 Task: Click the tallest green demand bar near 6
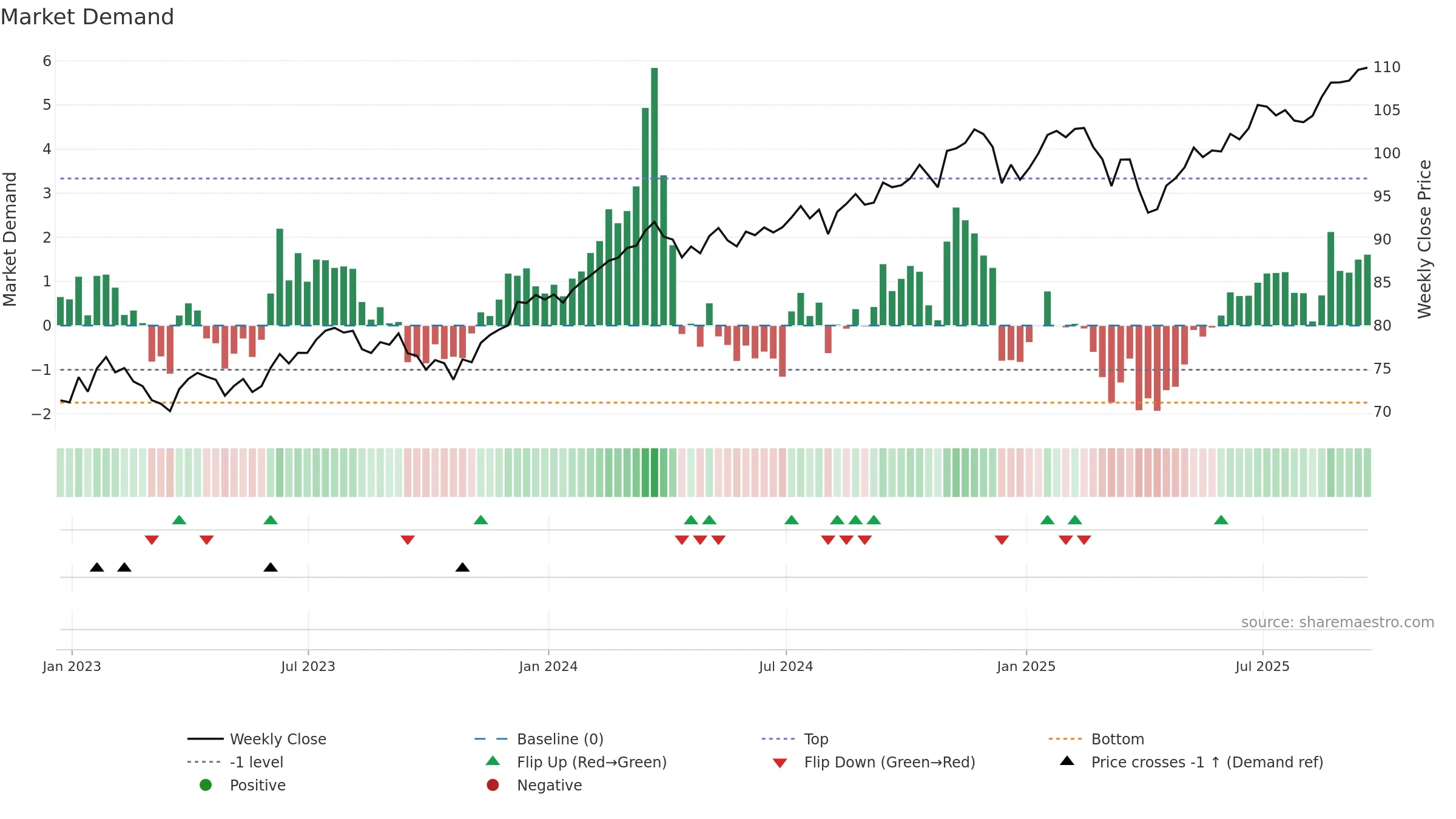point(655,197)
